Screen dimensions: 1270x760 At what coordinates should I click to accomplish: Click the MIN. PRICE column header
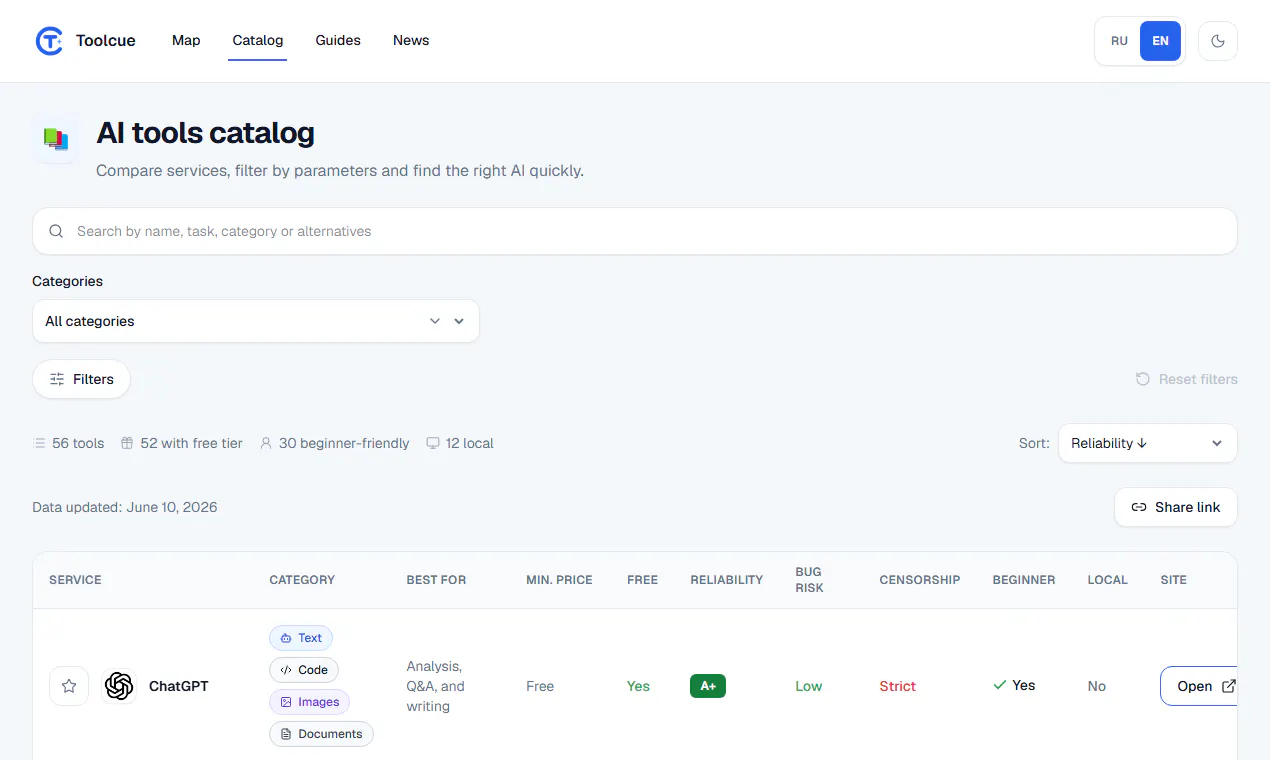tap(559, 580)
